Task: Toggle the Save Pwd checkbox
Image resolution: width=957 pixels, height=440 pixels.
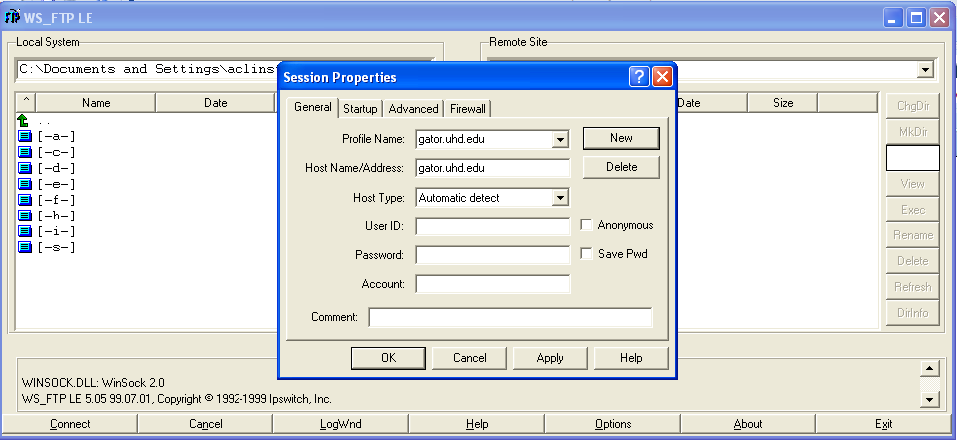Action: pos(587,254)
